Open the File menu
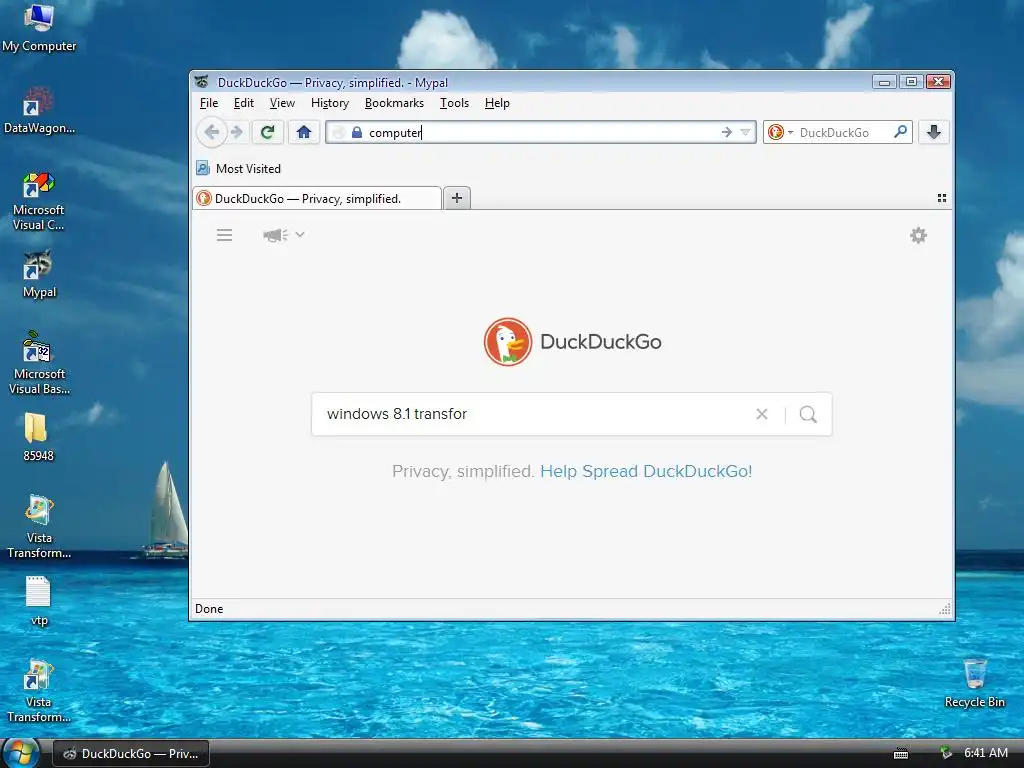This screenshot has height=768, width=1024. (209, 103)
